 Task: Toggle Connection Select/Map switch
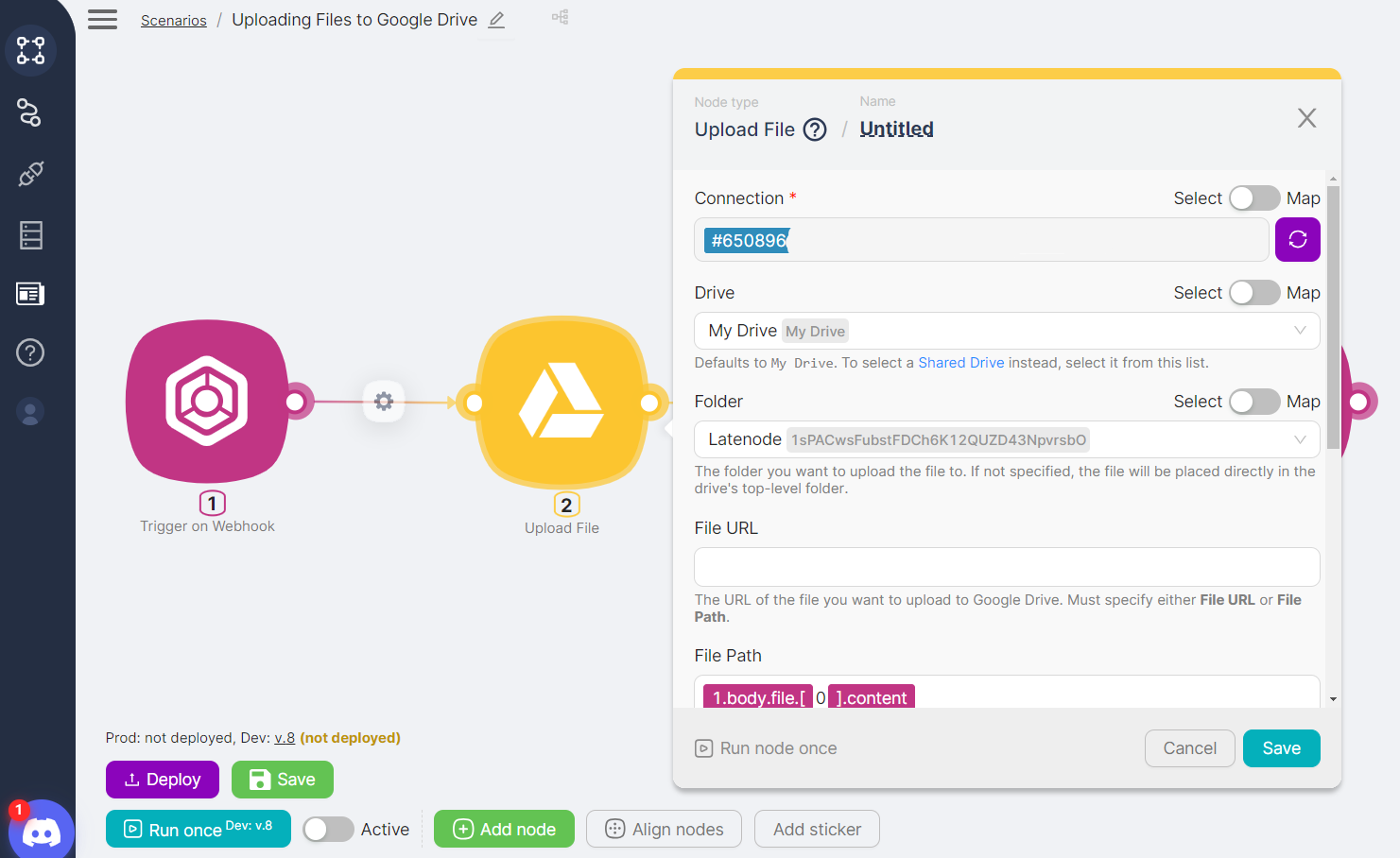coord(1253,198)
